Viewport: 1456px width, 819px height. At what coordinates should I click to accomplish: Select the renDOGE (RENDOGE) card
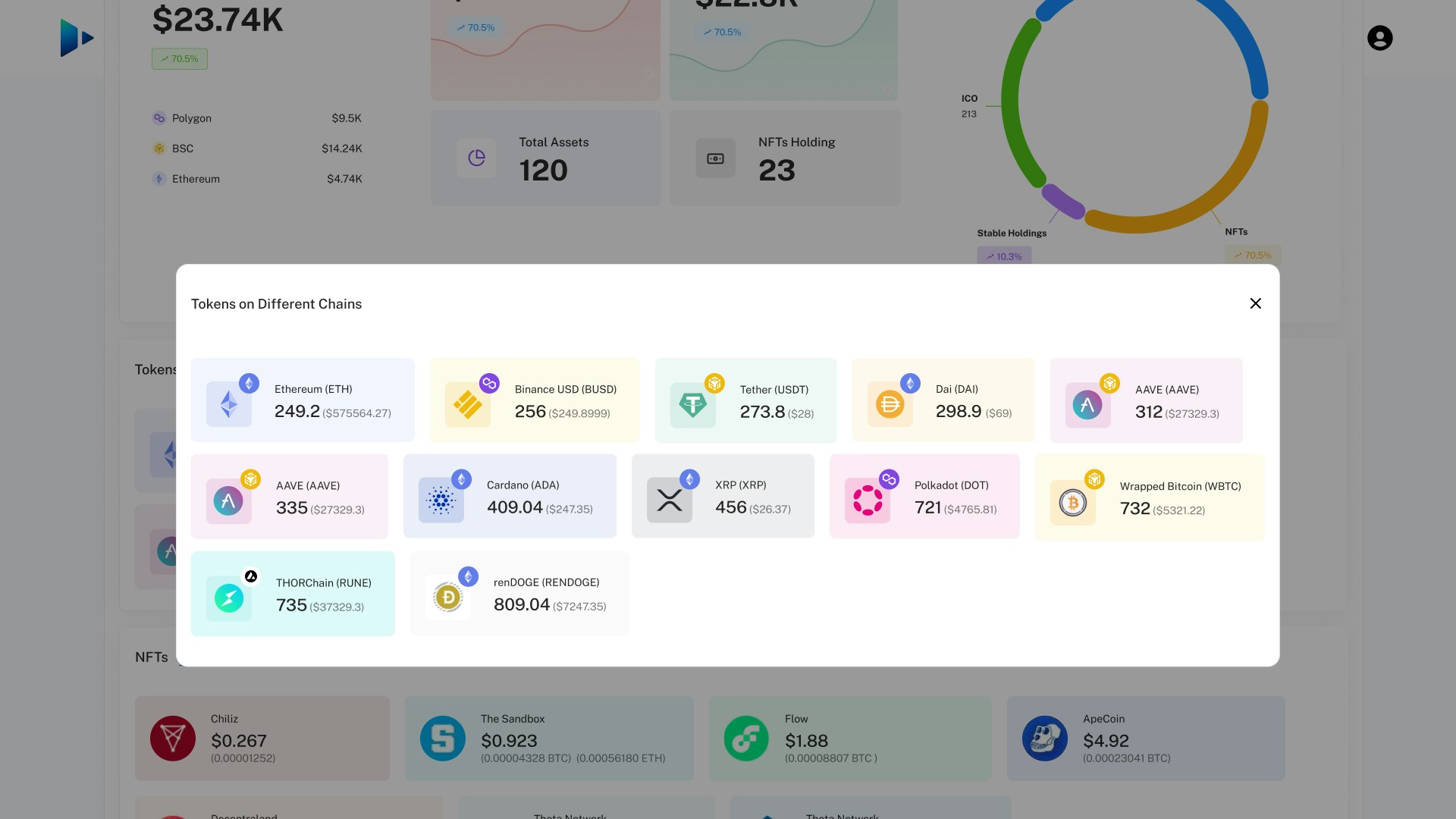[x=519, y=593]
